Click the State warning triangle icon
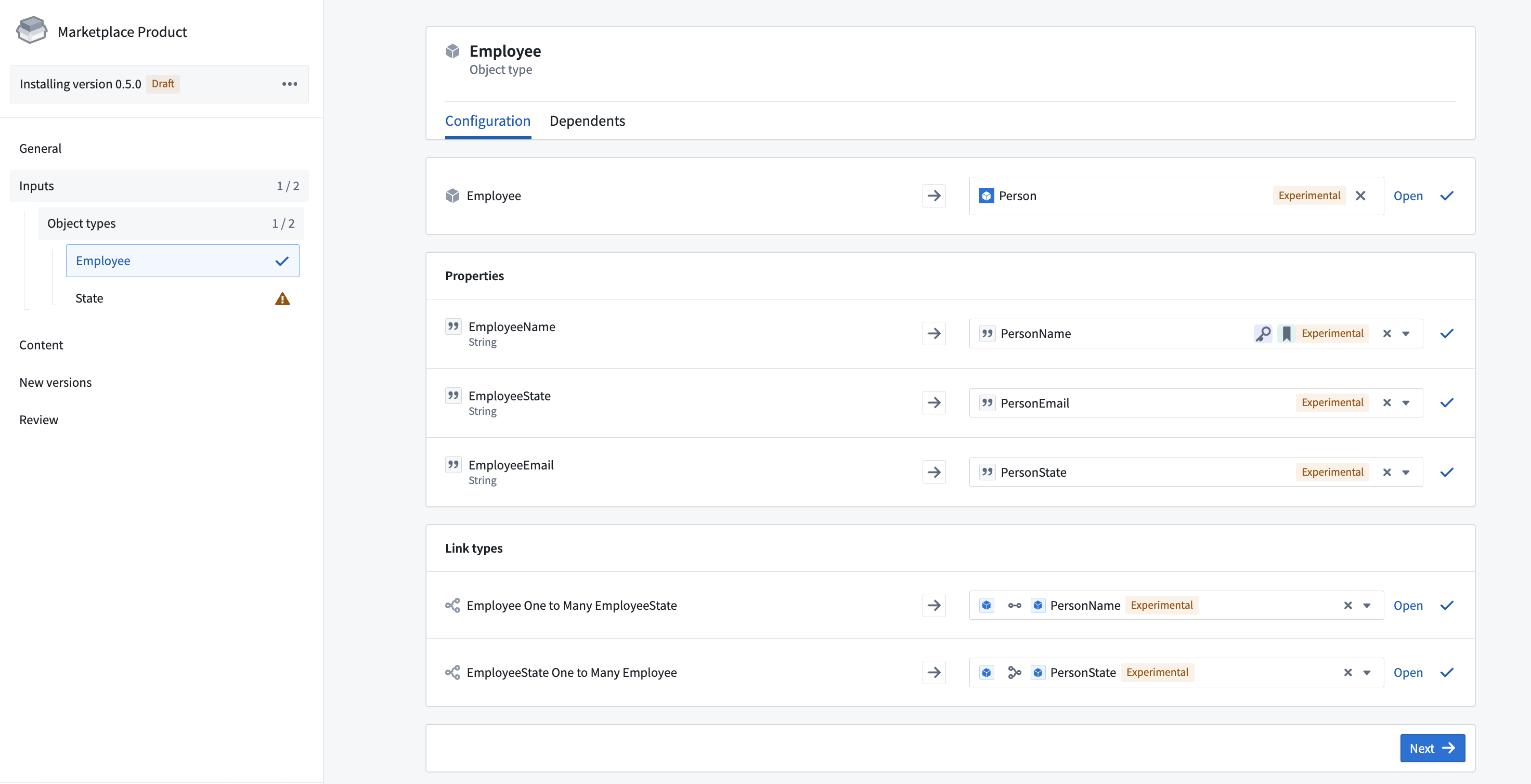Image resolution: width=1531 pixels, height=784 pixels. 282,298
